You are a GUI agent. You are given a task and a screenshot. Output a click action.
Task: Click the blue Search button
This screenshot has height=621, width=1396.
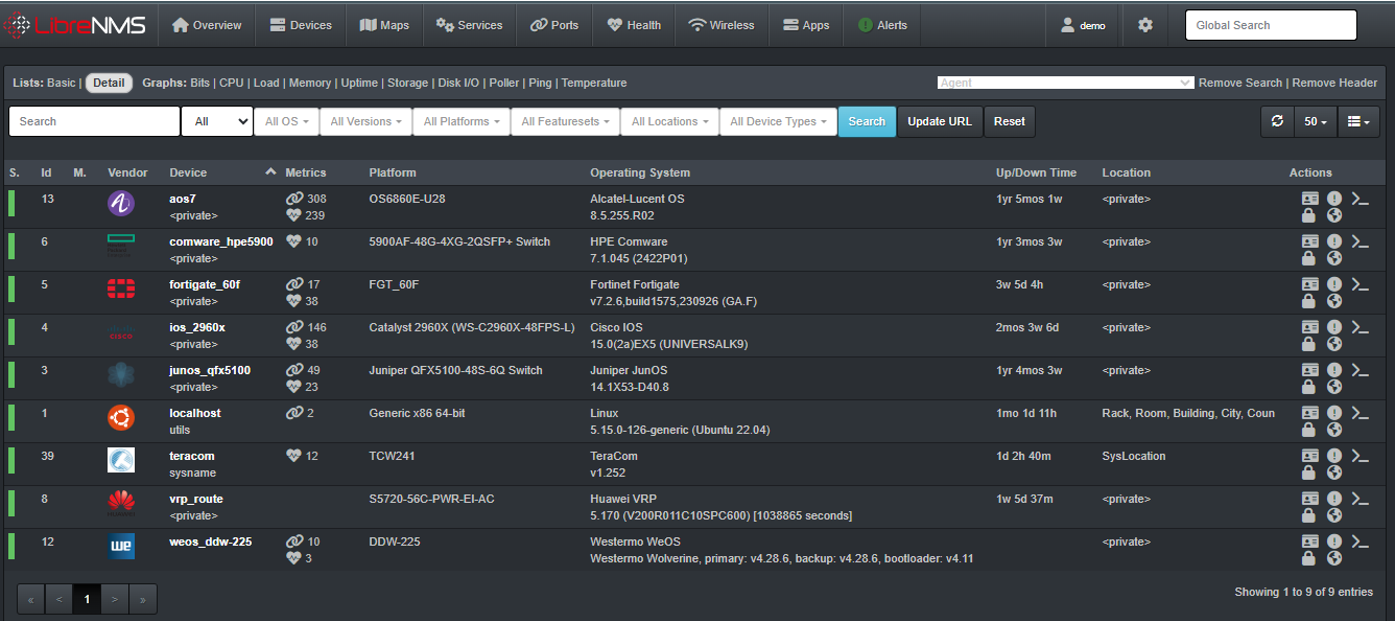pyautogui.click(x=867, y=121)
